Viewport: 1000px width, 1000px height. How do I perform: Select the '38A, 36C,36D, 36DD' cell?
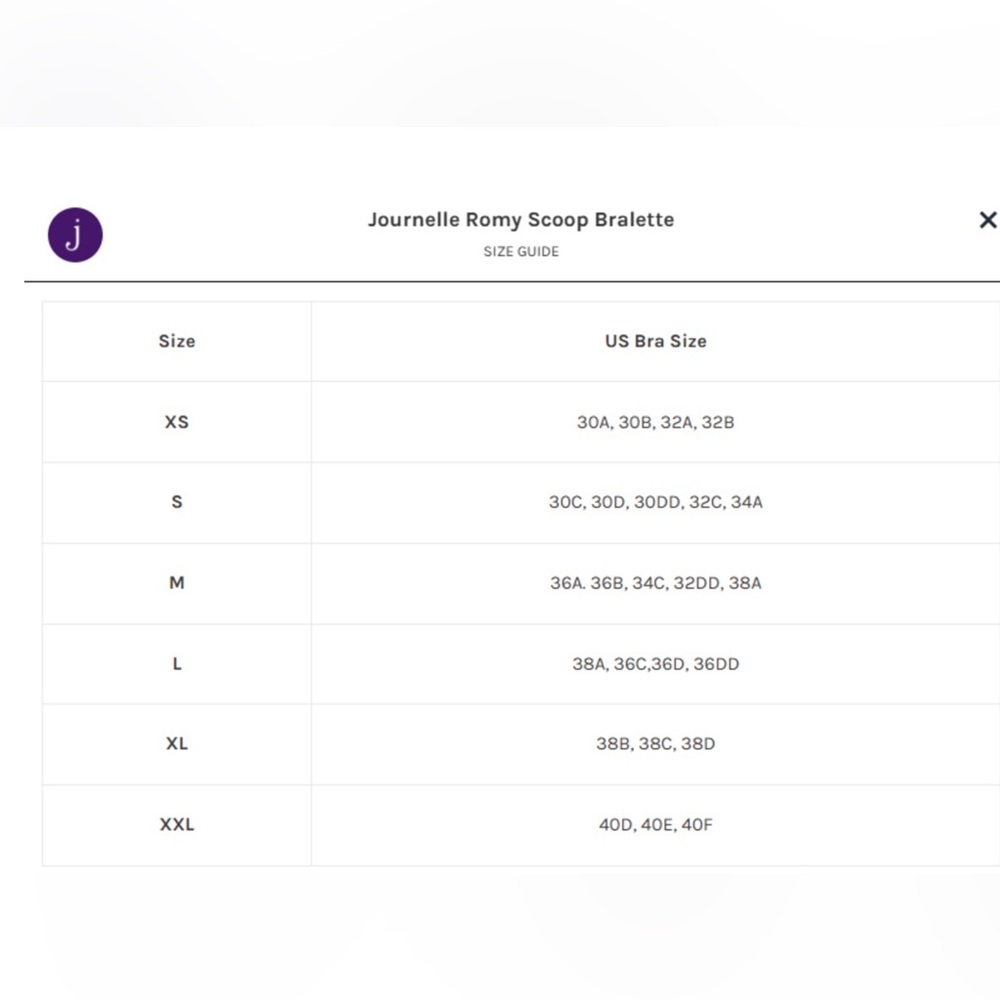pyautogui.click(x=656, y=664)
